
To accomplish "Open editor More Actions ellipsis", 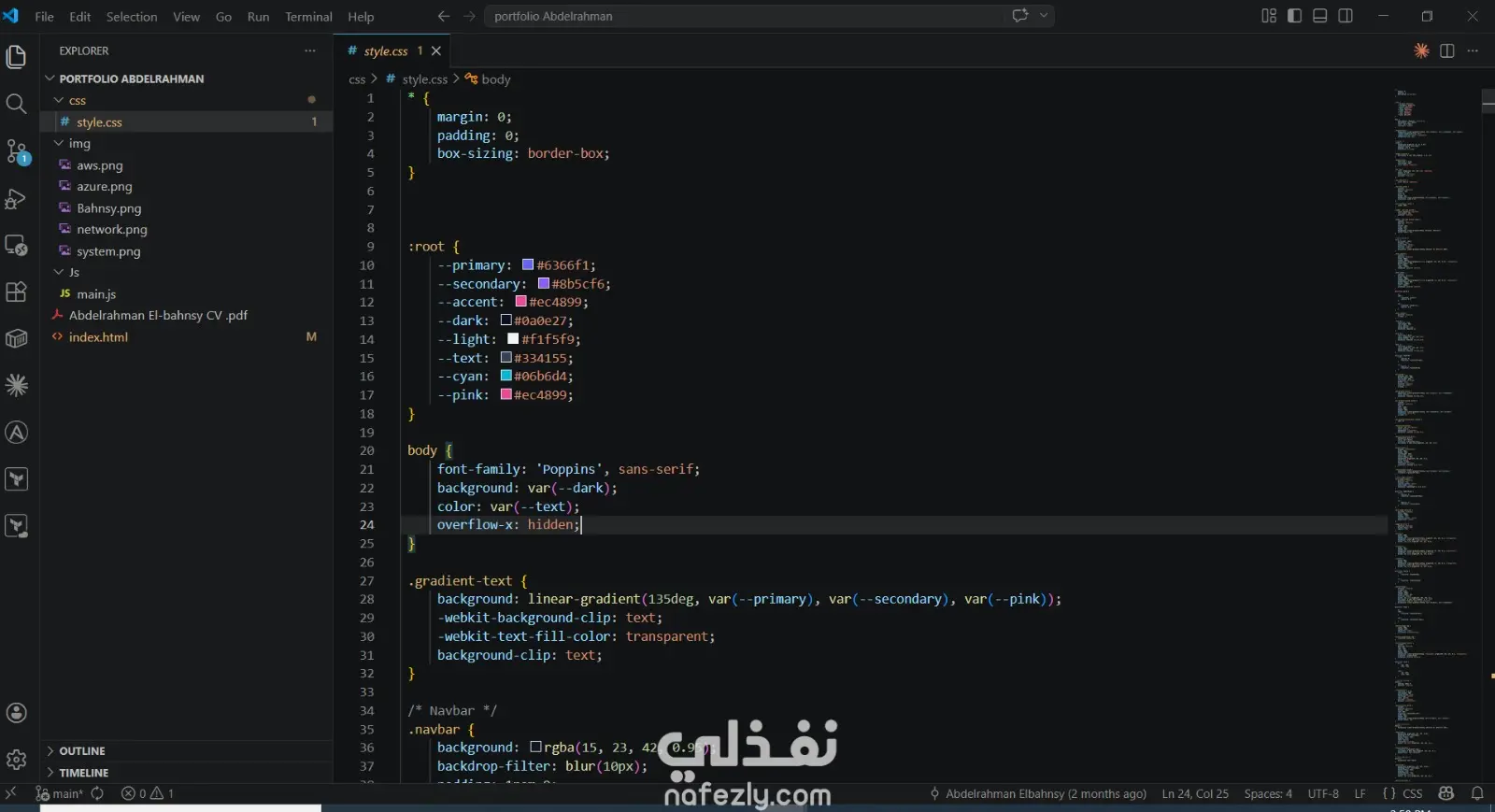I will click(x=1473, y=50).
